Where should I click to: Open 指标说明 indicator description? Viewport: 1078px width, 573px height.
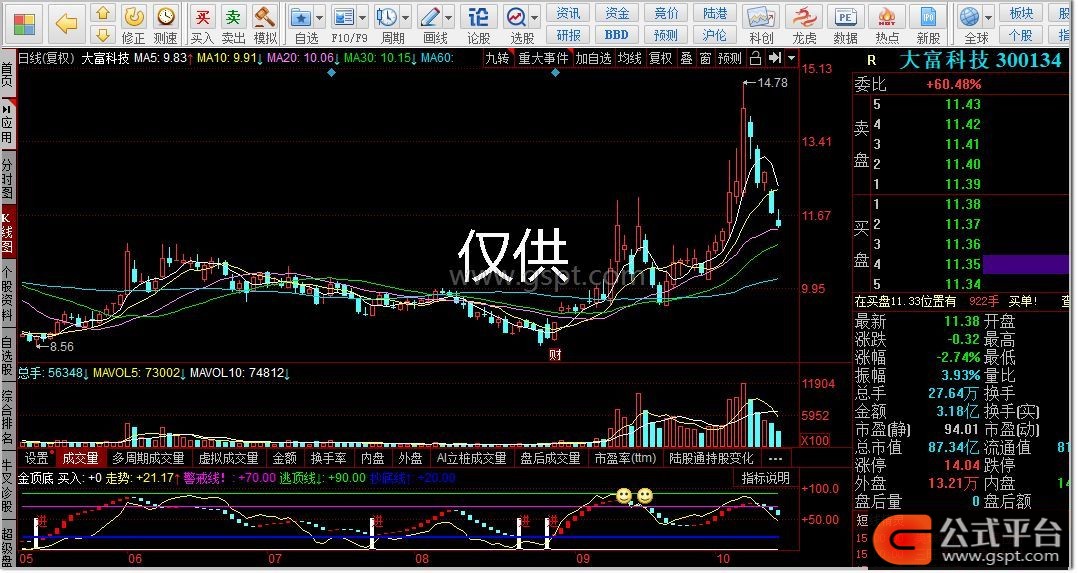pos(765,478)
